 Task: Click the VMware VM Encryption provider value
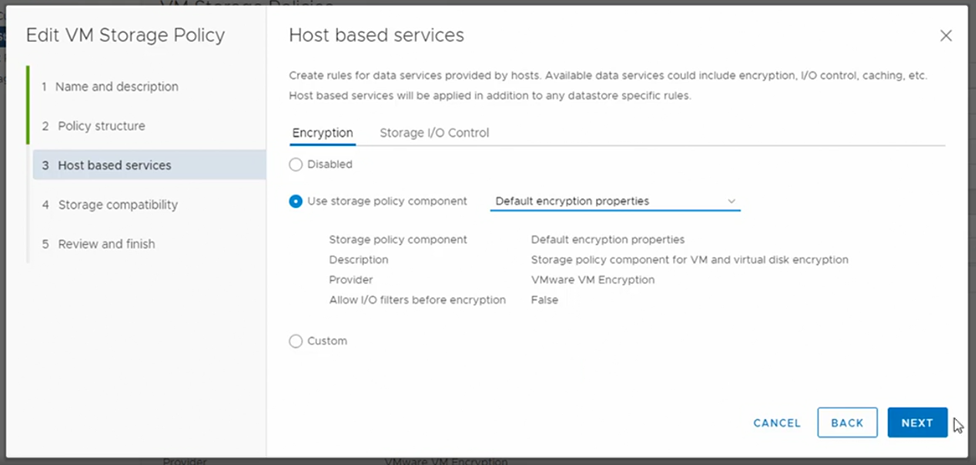pos(593,280)
